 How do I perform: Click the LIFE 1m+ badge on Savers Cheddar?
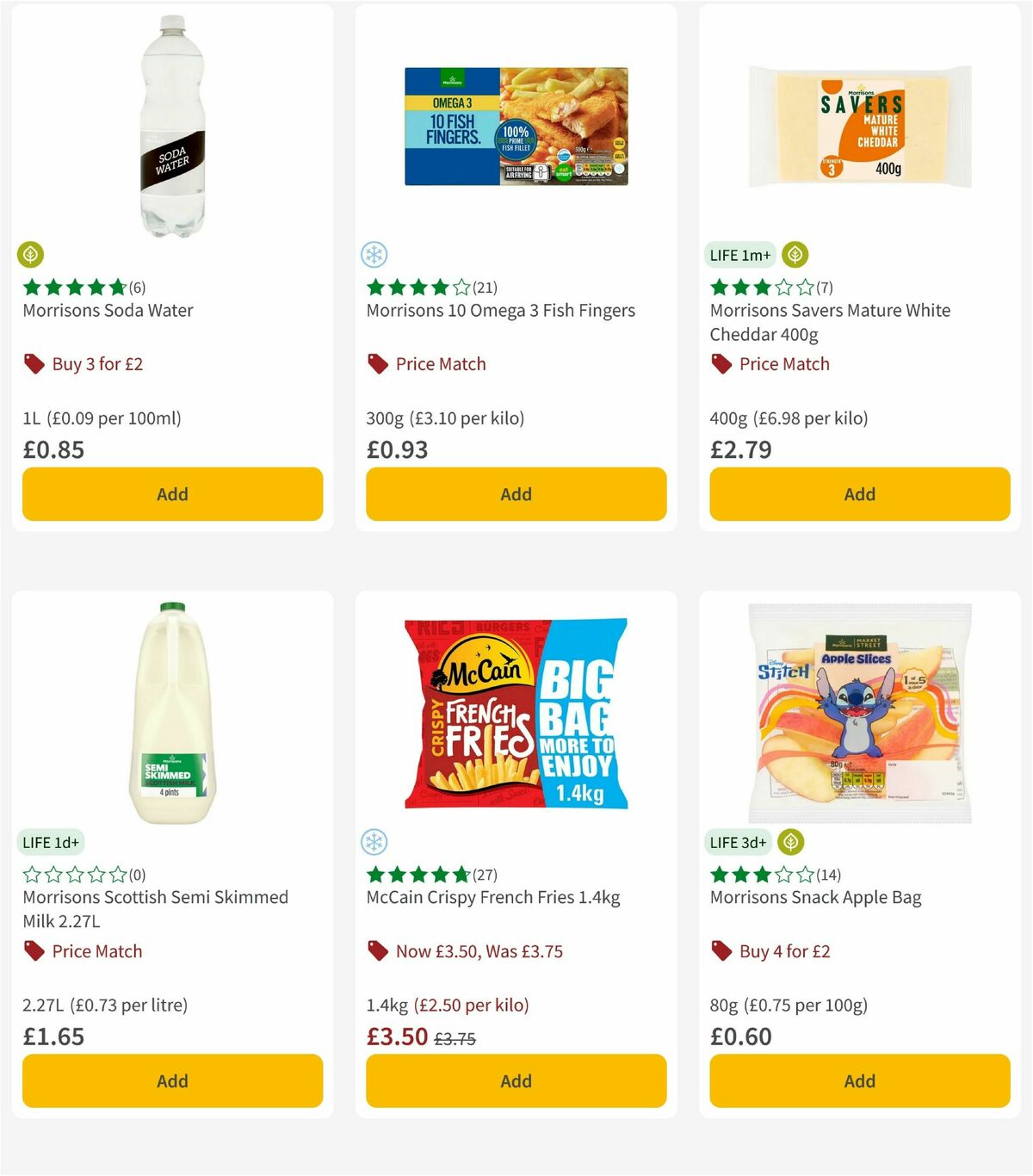tap(741, 255)
